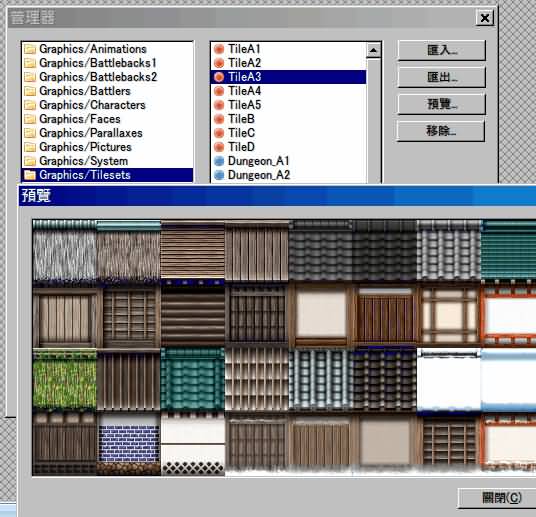Choose the Dungeon_A1 file name
Screen dimensions: 536x517
point(258,161)
